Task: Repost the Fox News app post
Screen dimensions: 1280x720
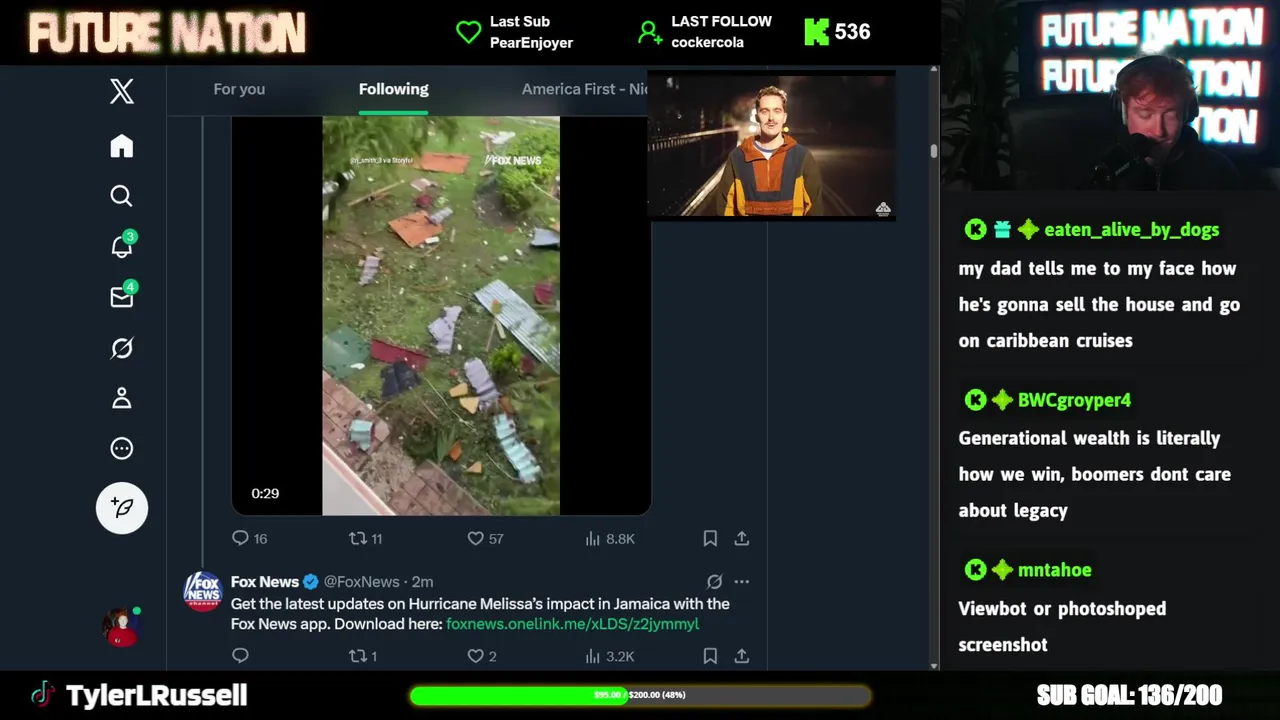Action: pos(362,656)
